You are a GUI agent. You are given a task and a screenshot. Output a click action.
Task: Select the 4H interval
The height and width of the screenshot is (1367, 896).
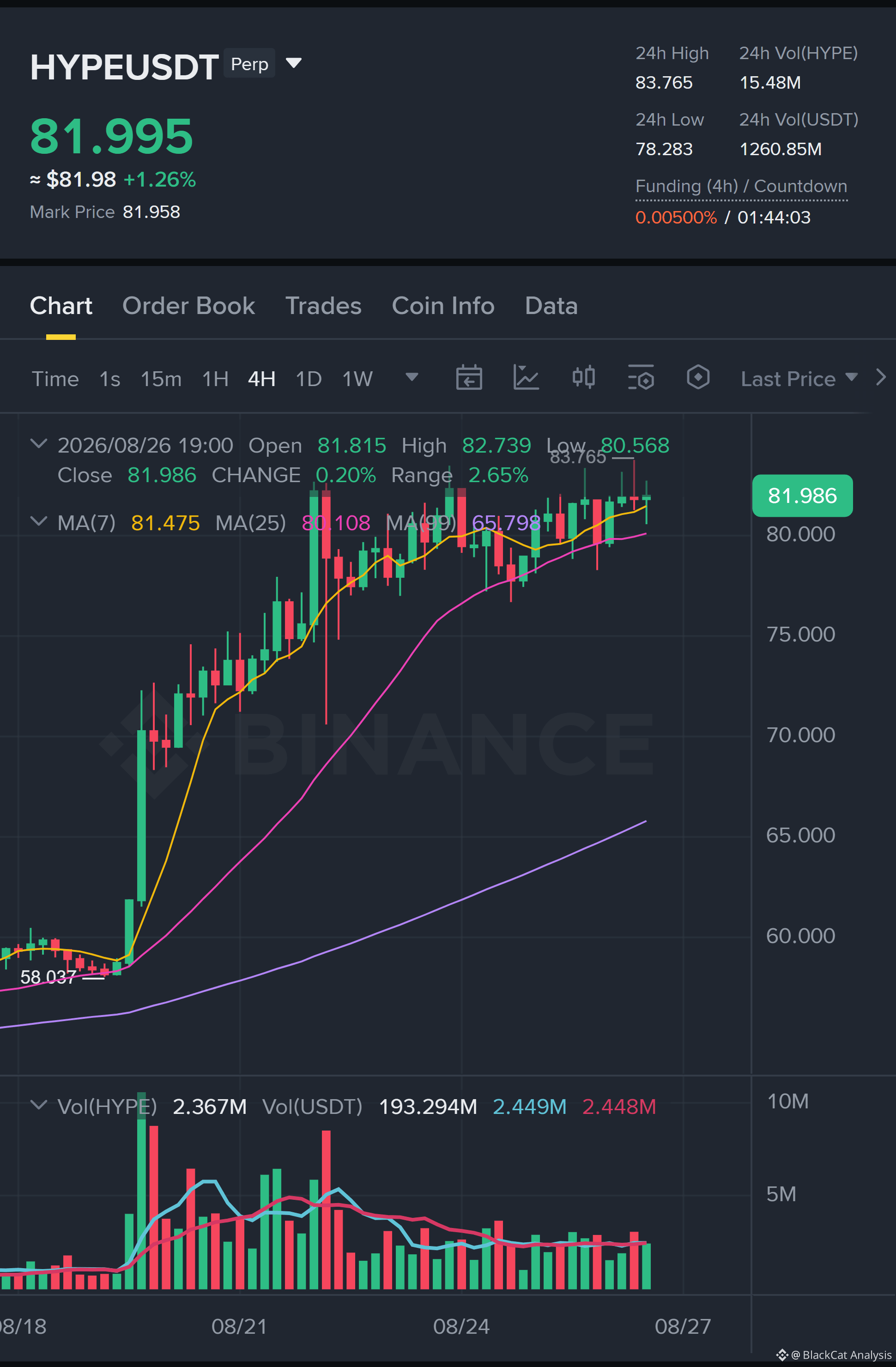(261, 379)
